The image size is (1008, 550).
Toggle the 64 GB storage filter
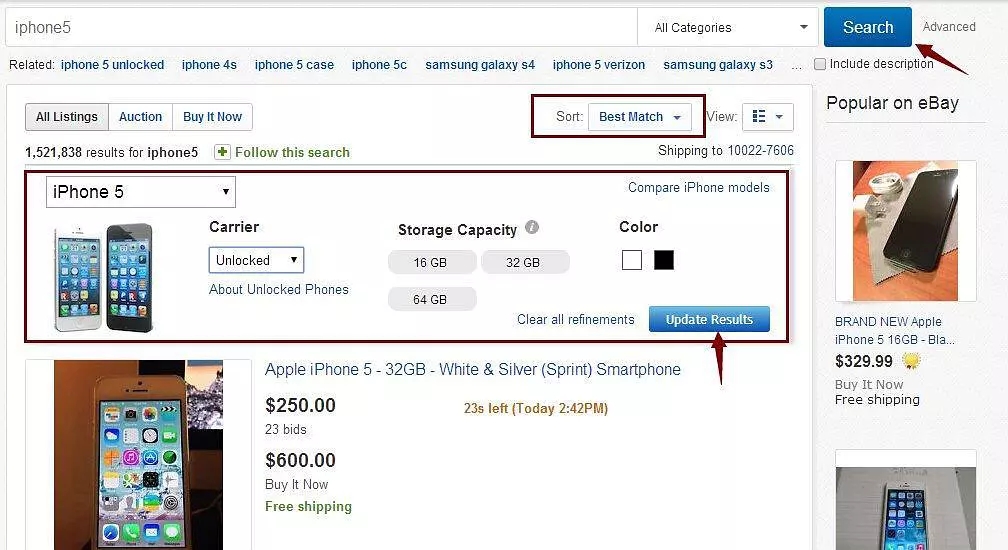pos(432,299)
